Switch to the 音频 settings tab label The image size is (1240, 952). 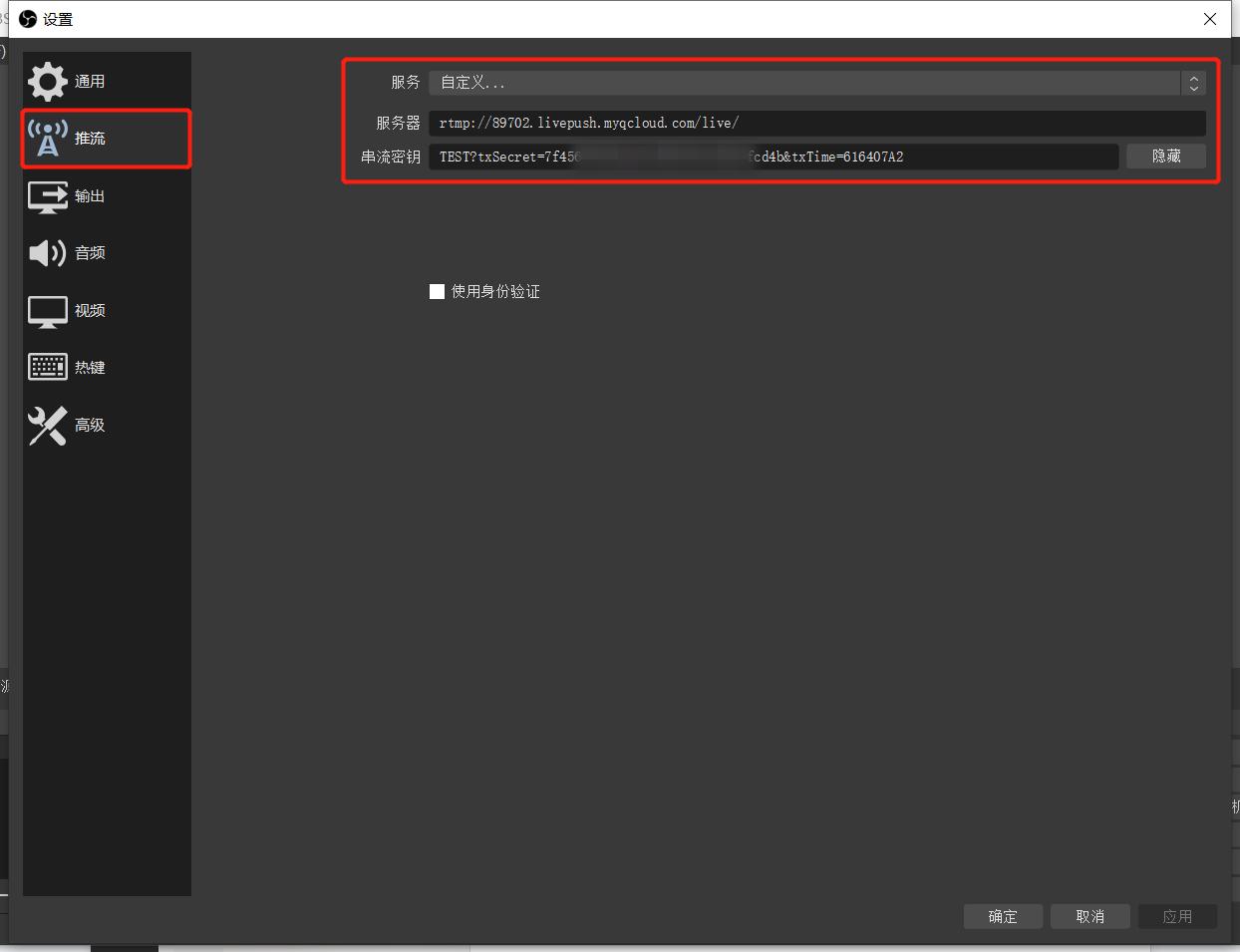(90, 253)
